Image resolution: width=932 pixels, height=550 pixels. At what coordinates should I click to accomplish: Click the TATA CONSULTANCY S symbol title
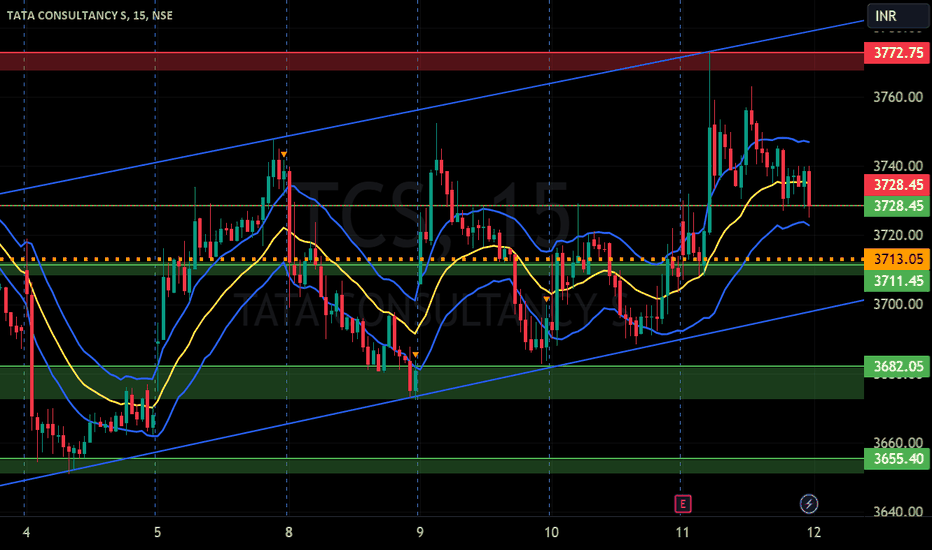click(x=90, y=15)
